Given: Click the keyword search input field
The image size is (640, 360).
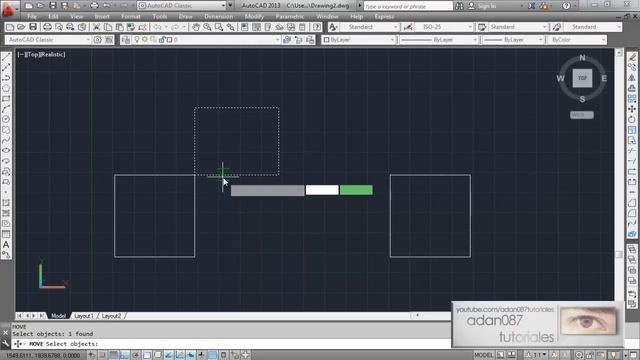Looking at the screenshot, I should point(408,6).
